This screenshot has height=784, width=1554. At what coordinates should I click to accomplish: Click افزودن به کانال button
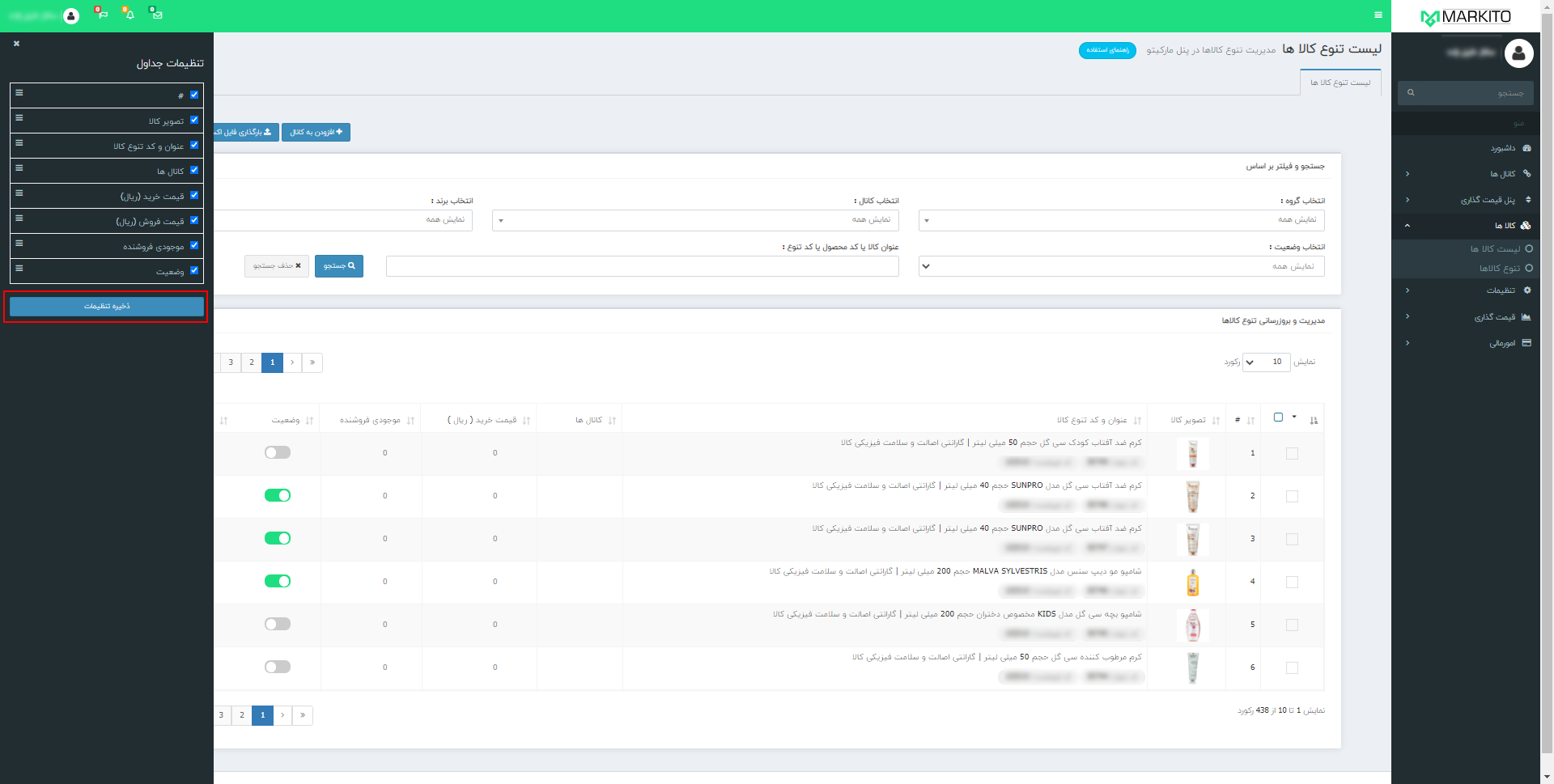[316, 132]
